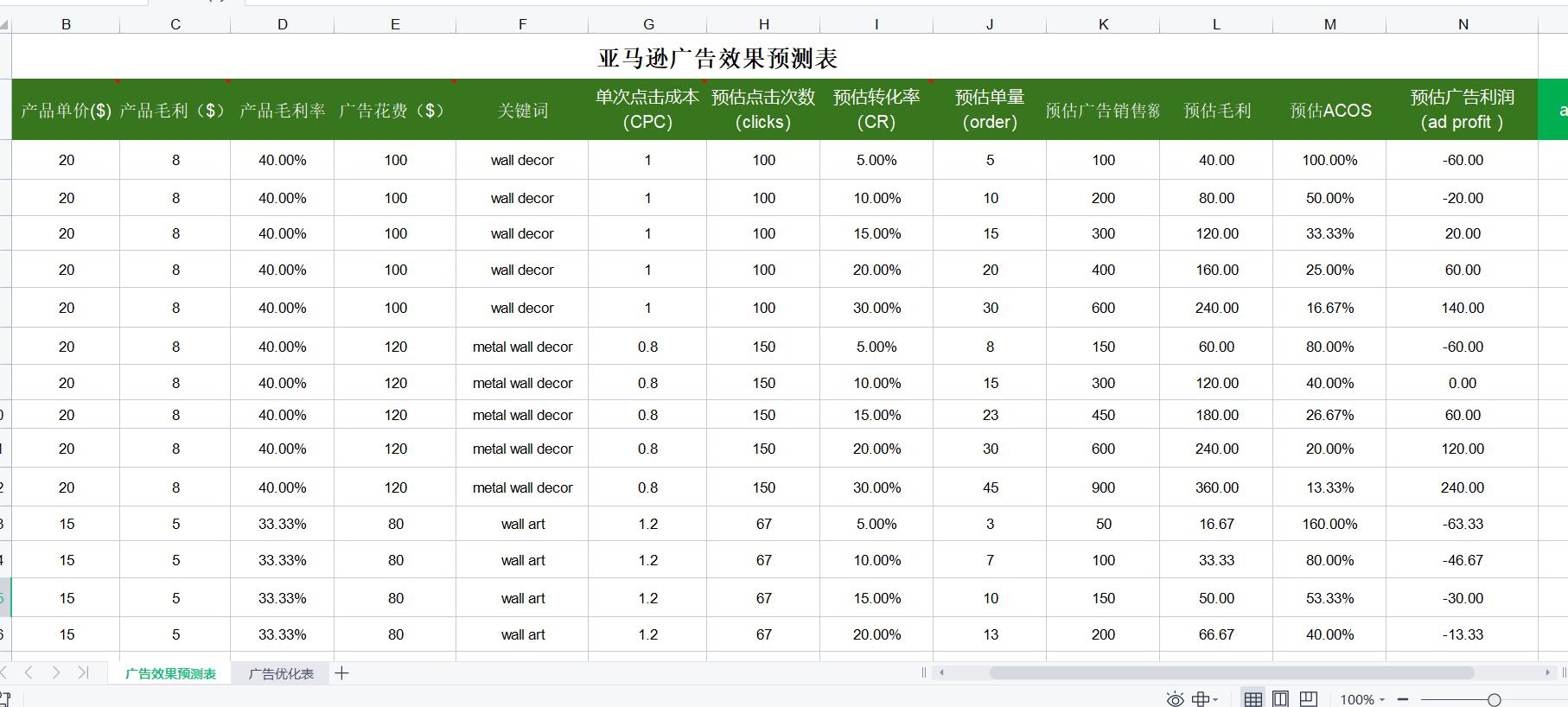Click the ad profit cell showing -13.33

pos(1463,634)
